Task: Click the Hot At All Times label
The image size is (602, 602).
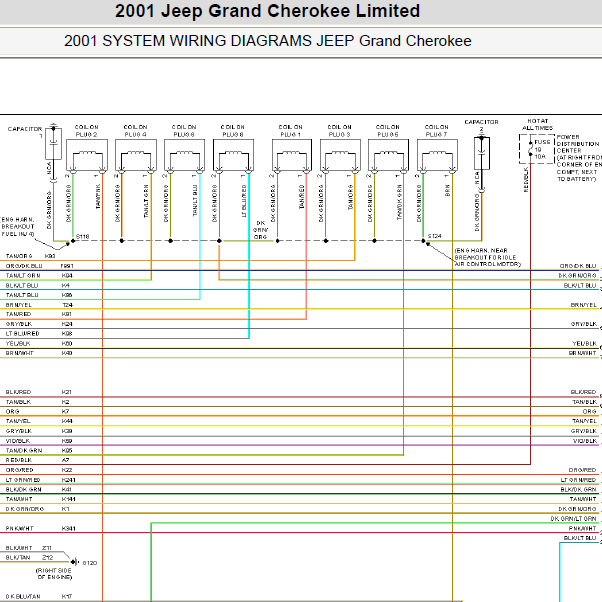Action: (538, 124)
